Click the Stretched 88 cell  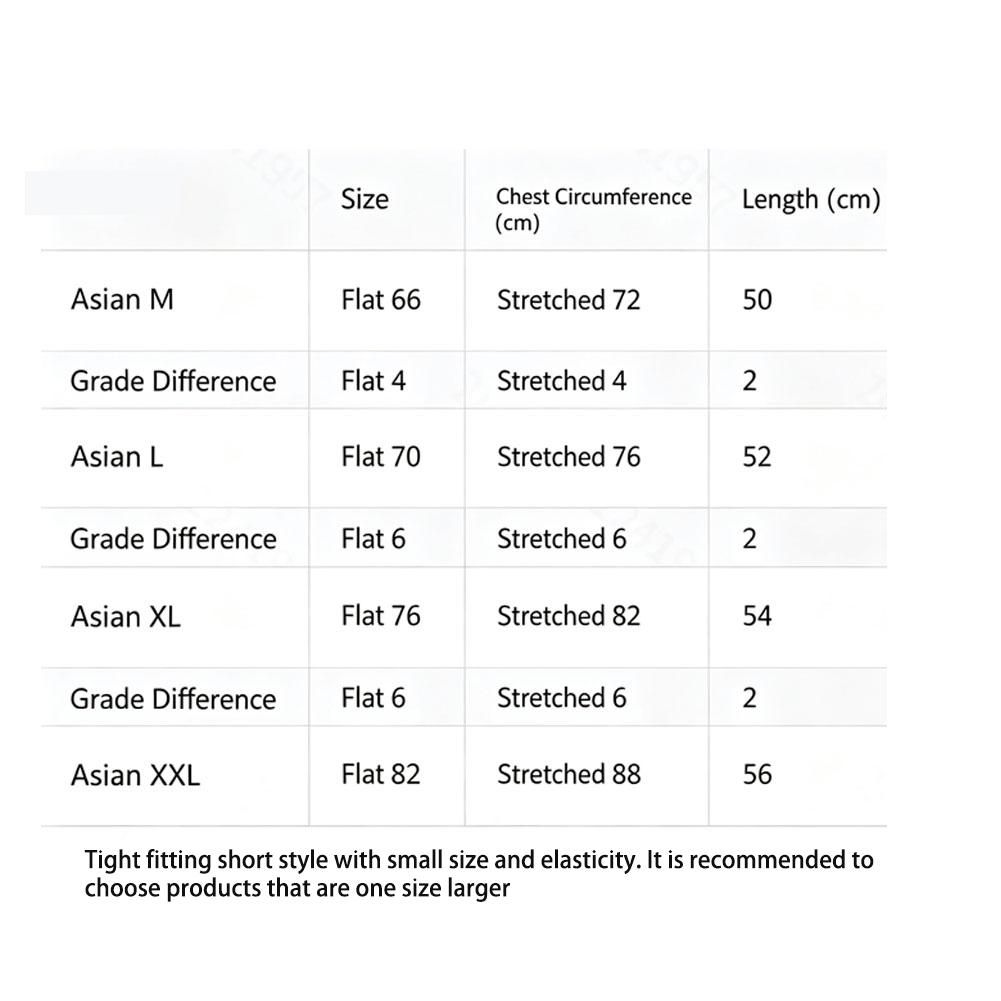(569, 774)
